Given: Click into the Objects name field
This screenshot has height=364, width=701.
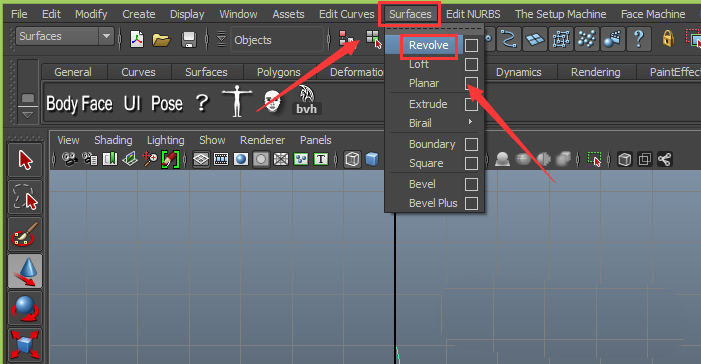Looking at the screenshot, I should [277, 40].
